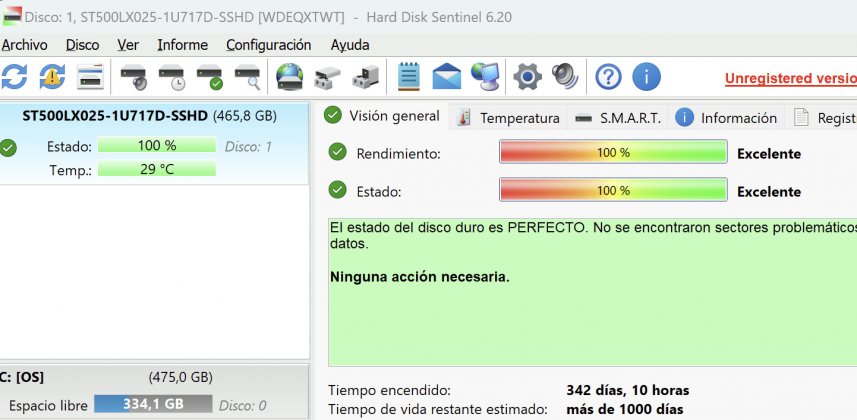857x420 pixels.
Task: Click the '(465,8 GB)' disk capacity text
Action: coord(244,116)
